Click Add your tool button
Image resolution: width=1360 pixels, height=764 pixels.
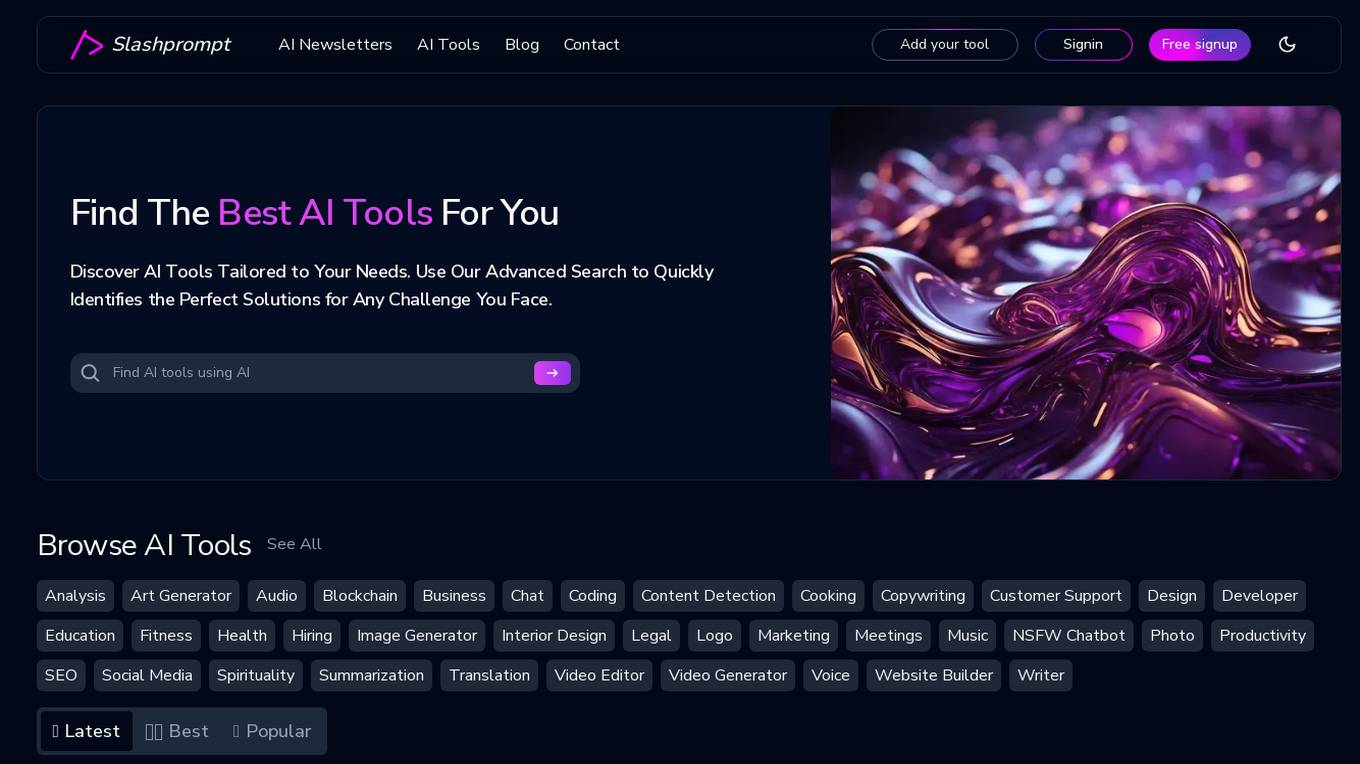945,45
